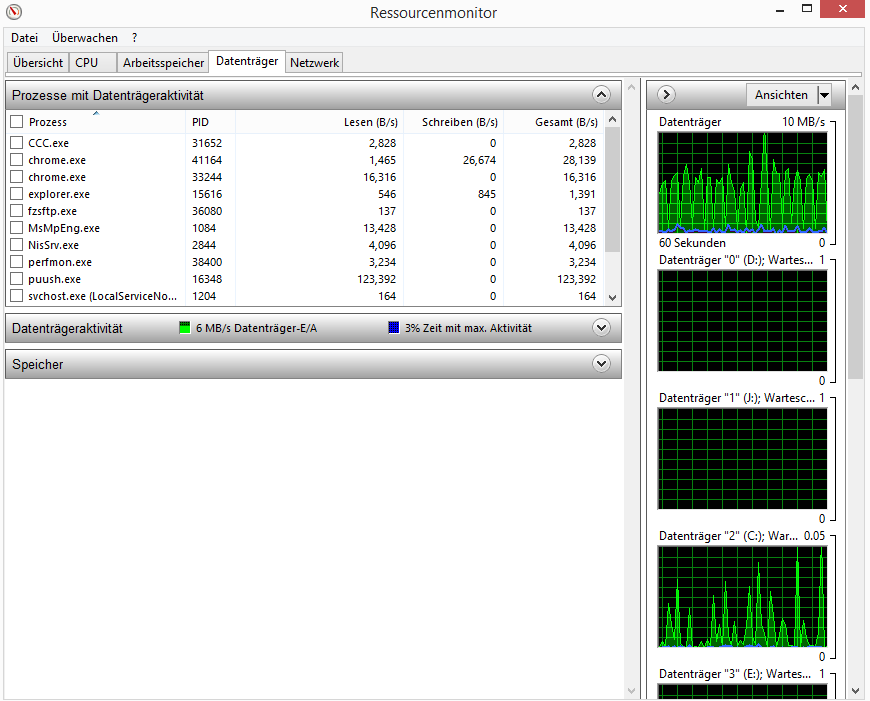This screenshot has height=701, width=870.
Task: Check the CCC.exe process checkbox
Action: click(17, 143)
